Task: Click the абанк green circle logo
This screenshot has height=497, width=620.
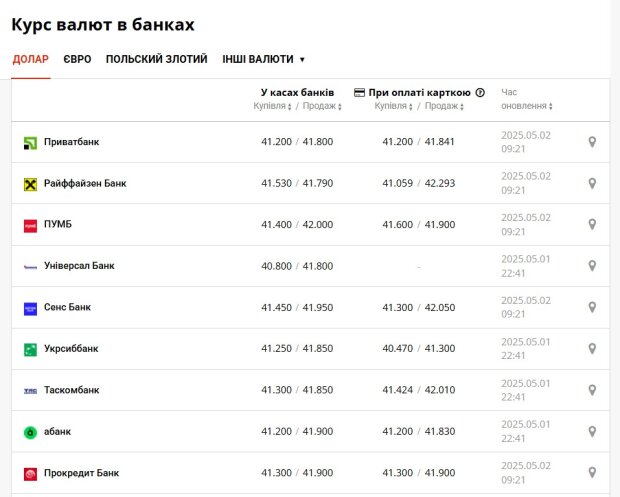Action: 30,433
